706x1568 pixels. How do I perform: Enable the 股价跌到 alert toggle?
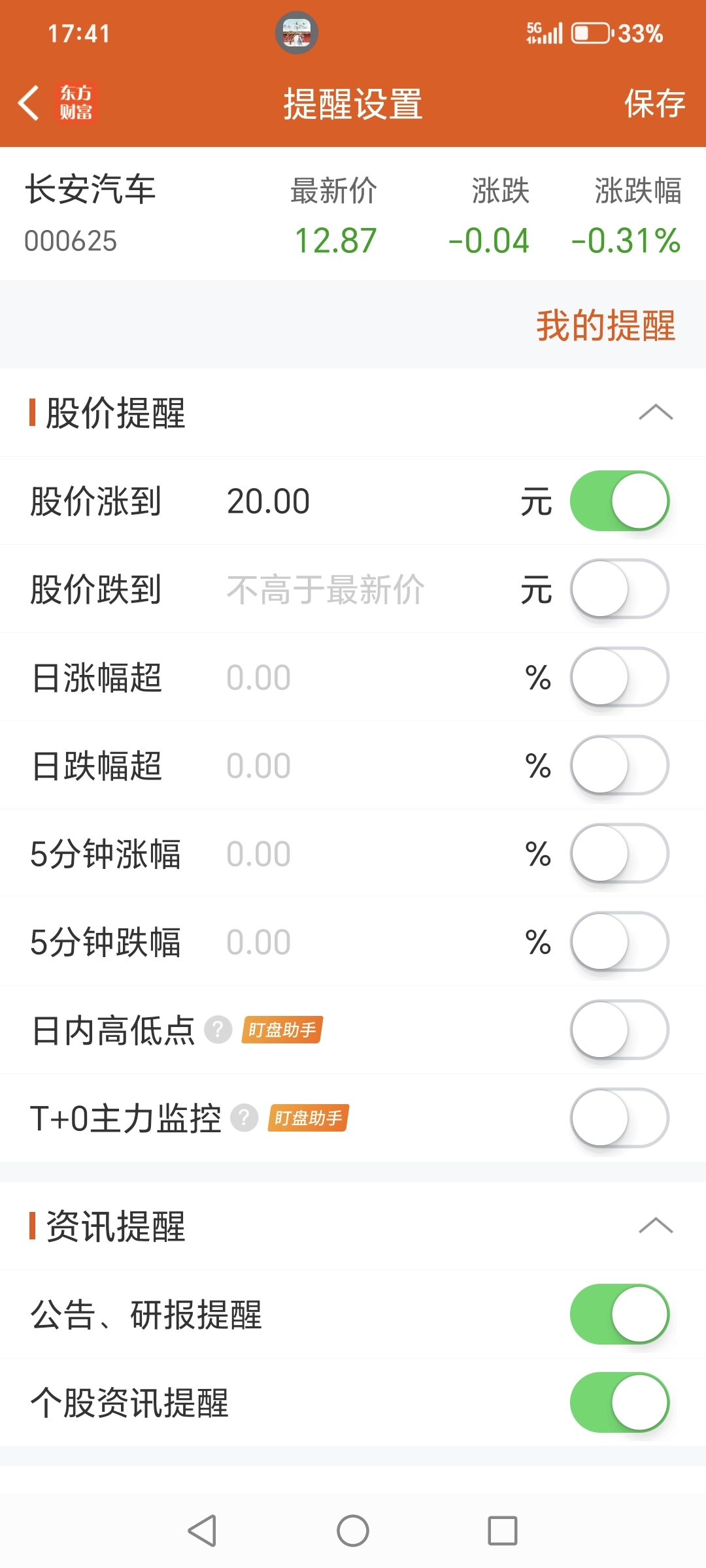pyautogui.click(x=620, y=589)
